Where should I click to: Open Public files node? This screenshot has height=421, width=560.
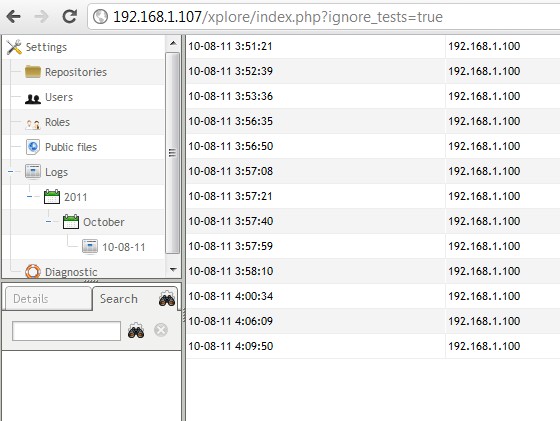(71, 147)
